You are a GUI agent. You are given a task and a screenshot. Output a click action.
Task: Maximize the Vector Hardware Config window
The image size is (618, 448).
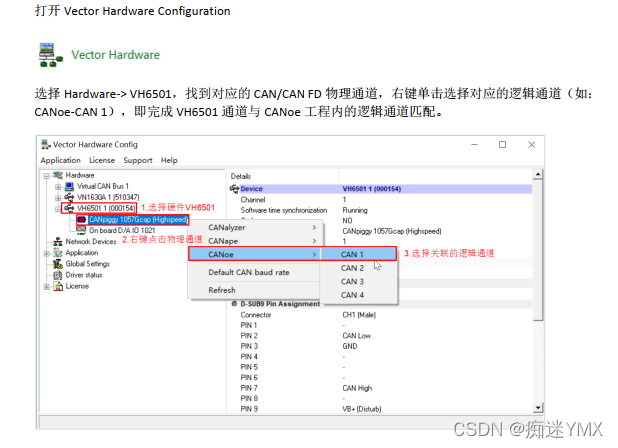(x=503, y=145)
